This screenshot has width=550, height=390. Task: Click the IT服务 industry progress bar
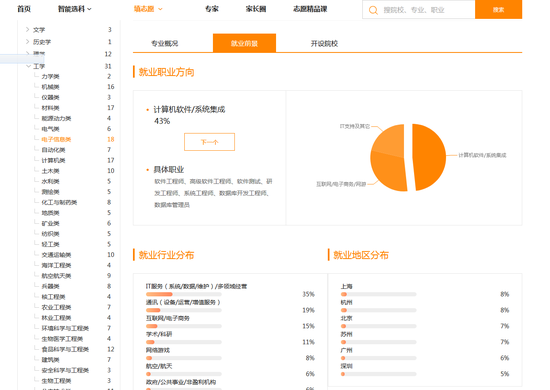point(184,294)
